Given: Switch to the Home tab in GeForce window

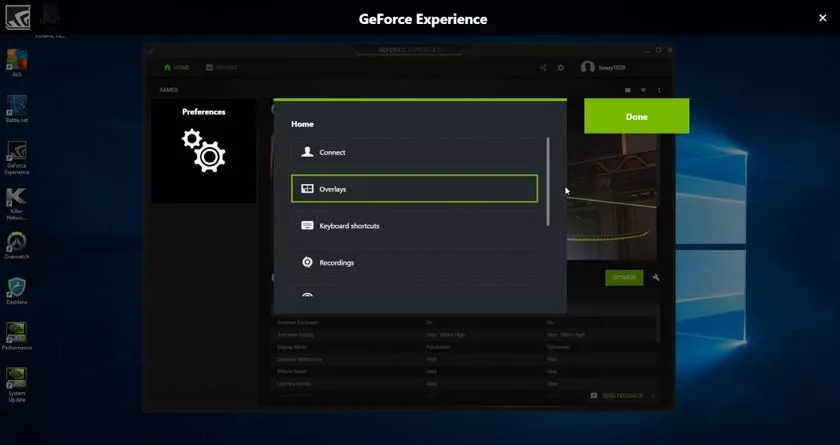Looking at the screenshot, I should click(x=177, y=67).
